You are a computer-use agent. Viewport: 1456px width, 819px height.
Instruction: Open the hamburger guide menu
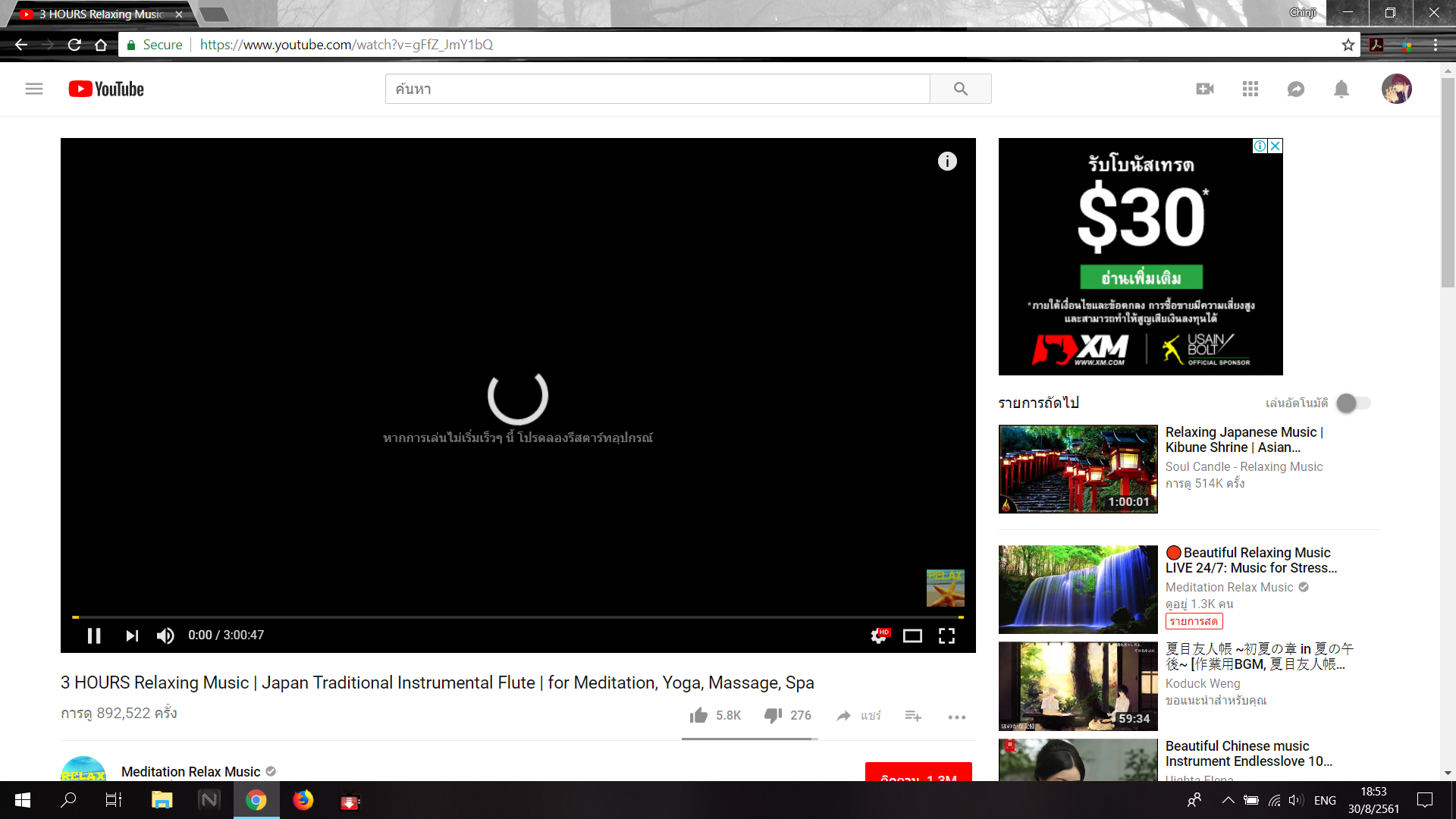point(34,89)
